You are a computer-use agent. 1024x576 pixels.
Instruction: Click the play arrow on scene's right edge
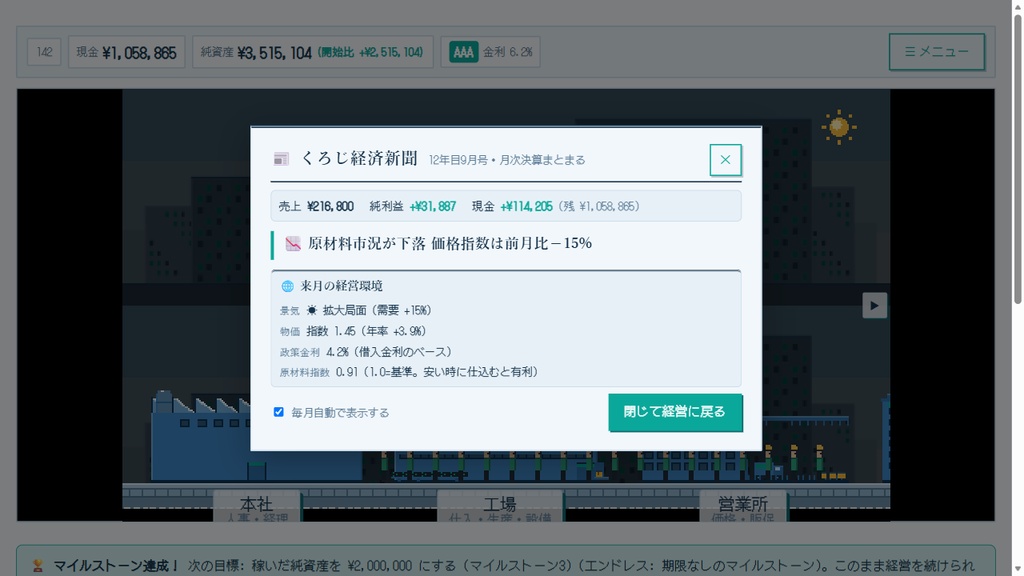click(874, 305)
